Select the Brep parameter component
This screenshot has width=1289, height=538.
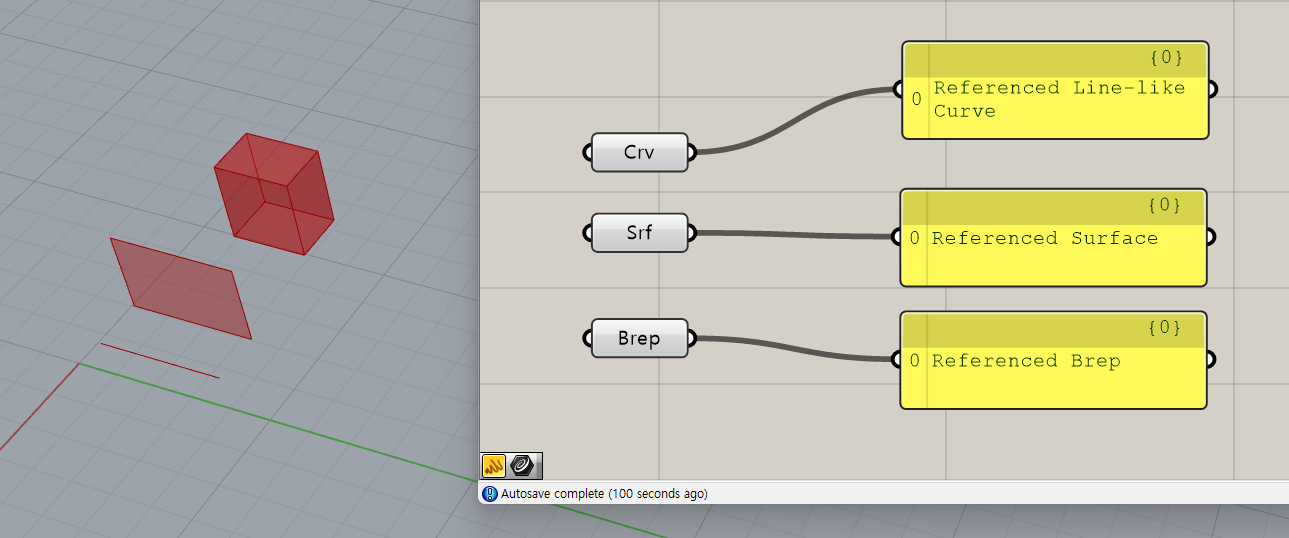[x=639, y=339]
